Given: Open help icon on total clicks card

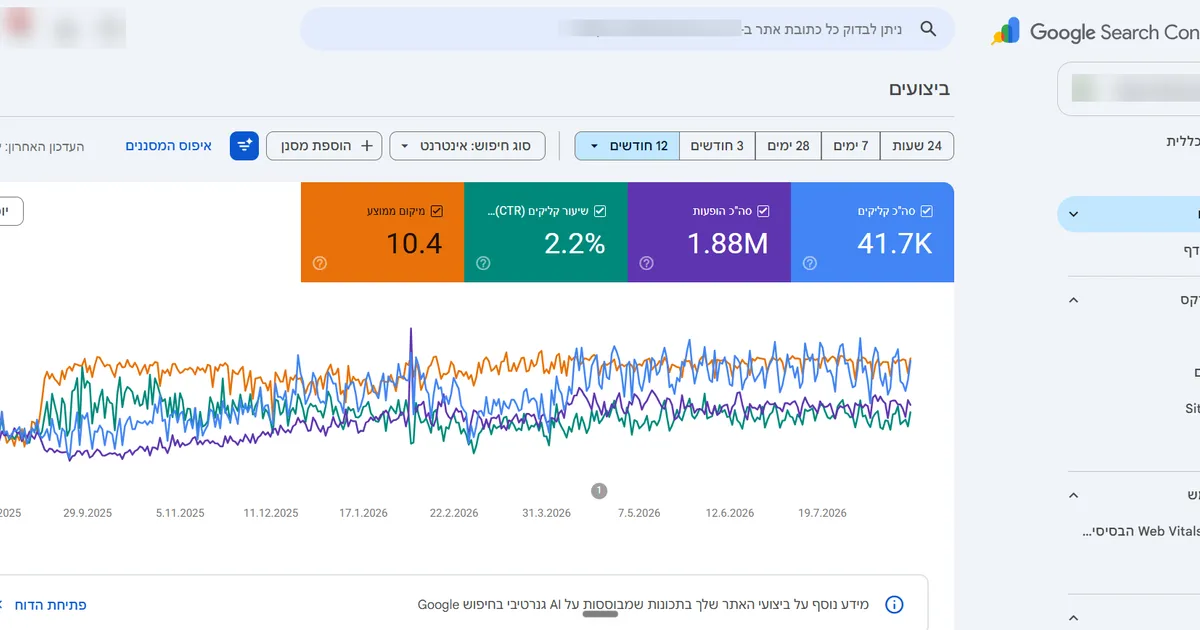Looking at the screenshot, I should point(810,263).
